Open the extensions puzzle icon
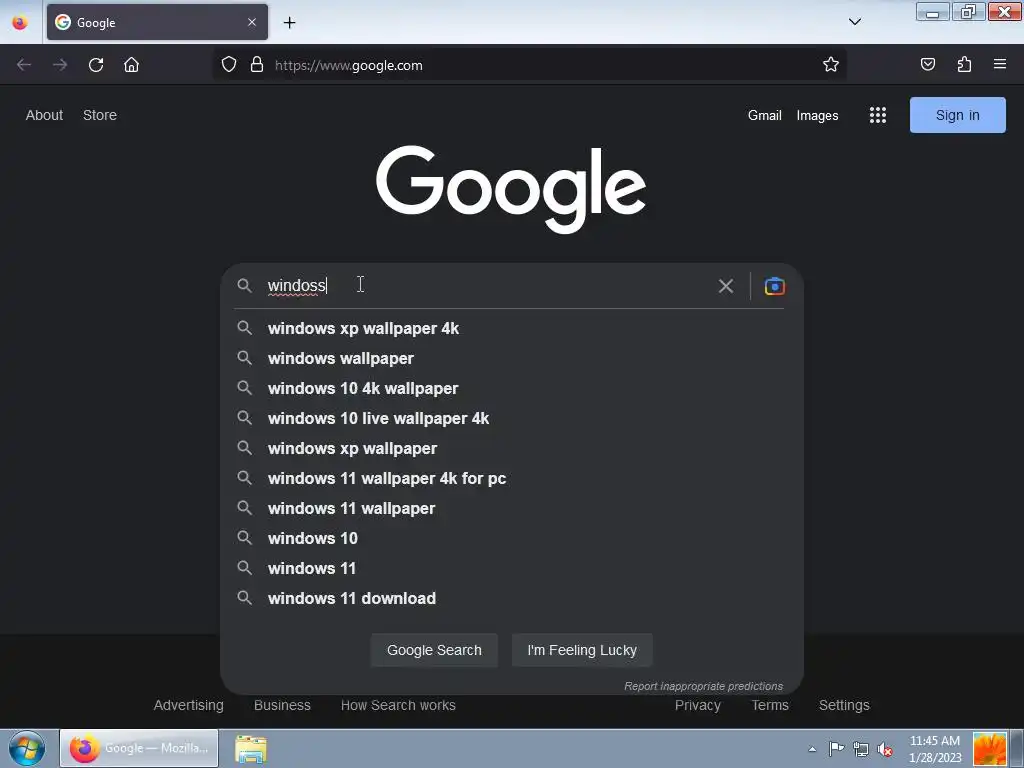 (964, 64)
